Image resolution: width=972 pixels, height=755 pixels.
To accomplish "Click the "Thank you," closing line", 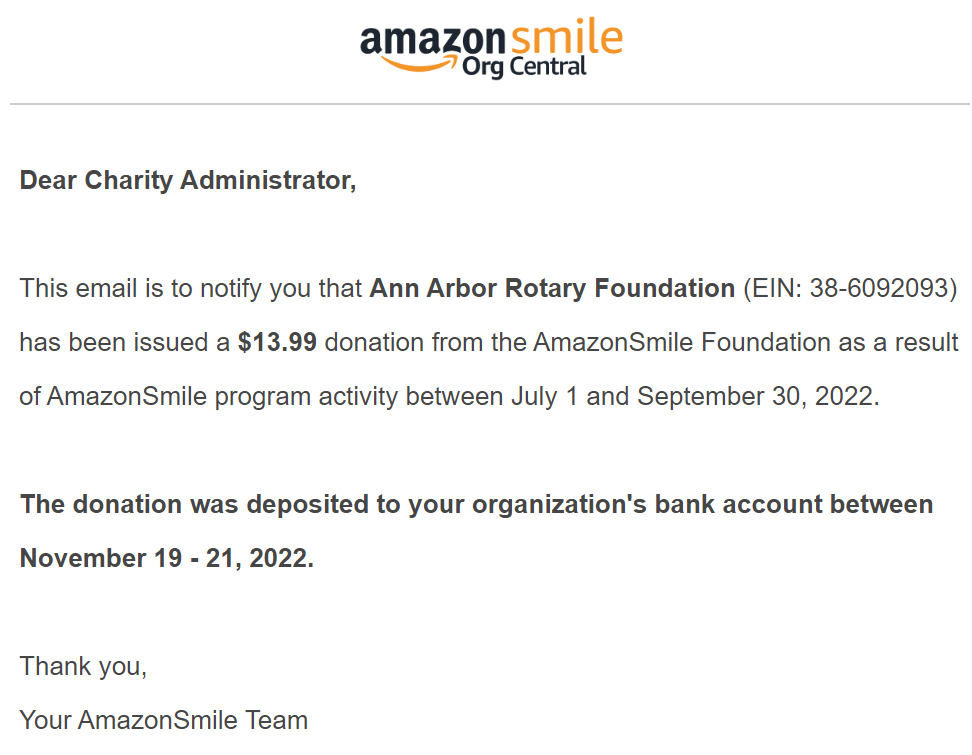I will (x=83, y=666).
